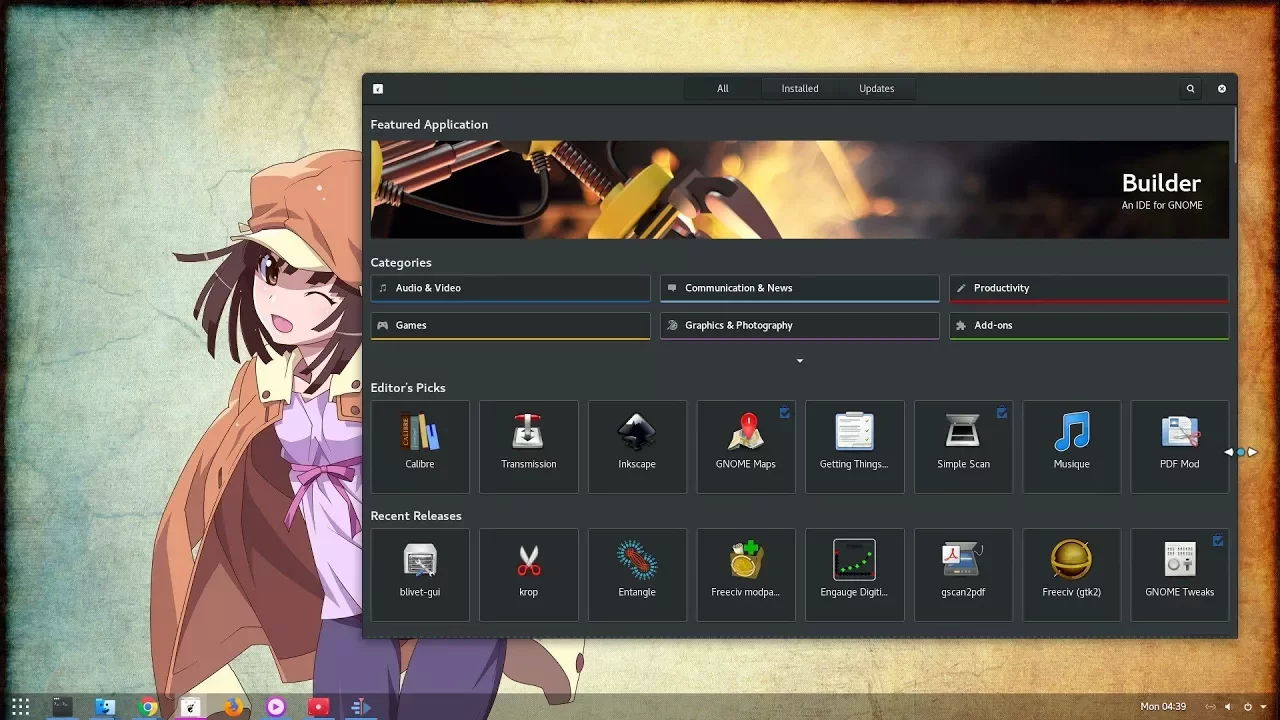Open the Engauge Digitizer app tile
This screenshot has width=1280, height=720.
tap(854, 575)
